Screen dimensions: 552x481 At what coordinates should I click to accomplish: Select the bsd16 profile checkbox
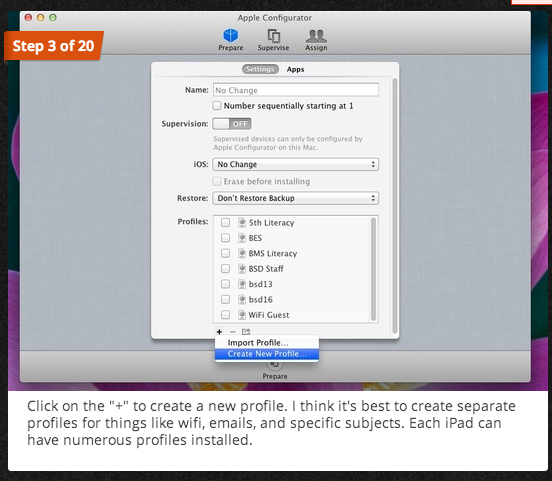[x=225, y=299]
